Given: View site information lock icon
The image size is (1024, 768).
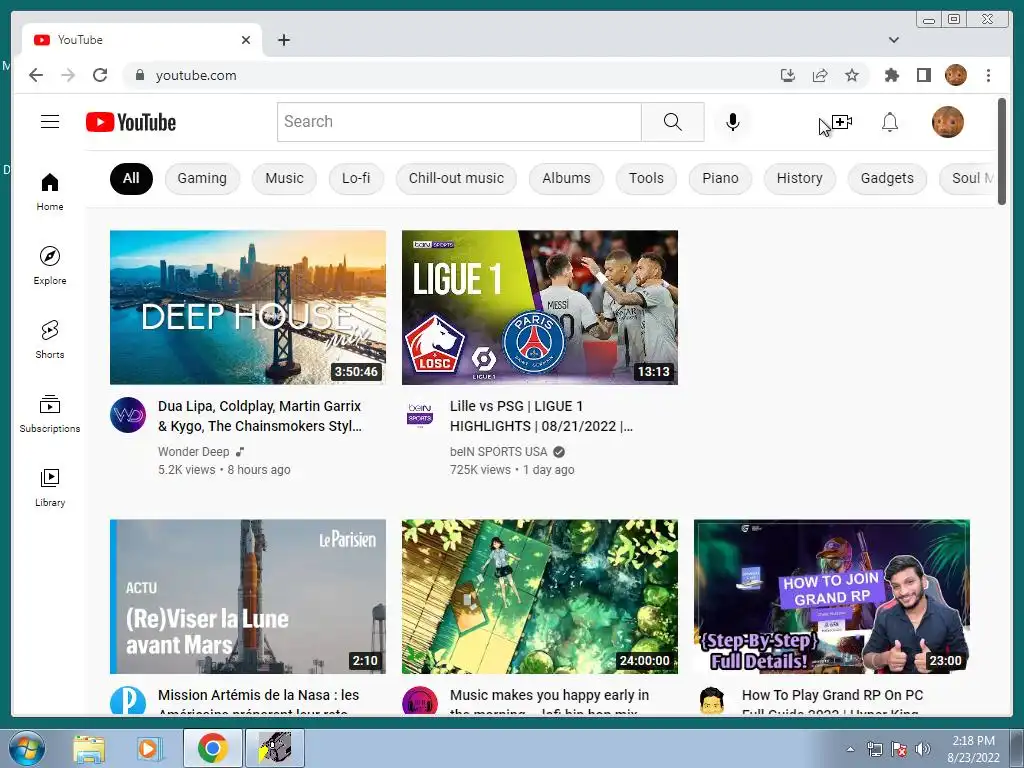Looking at the screenshot, I should coord(139,75).
